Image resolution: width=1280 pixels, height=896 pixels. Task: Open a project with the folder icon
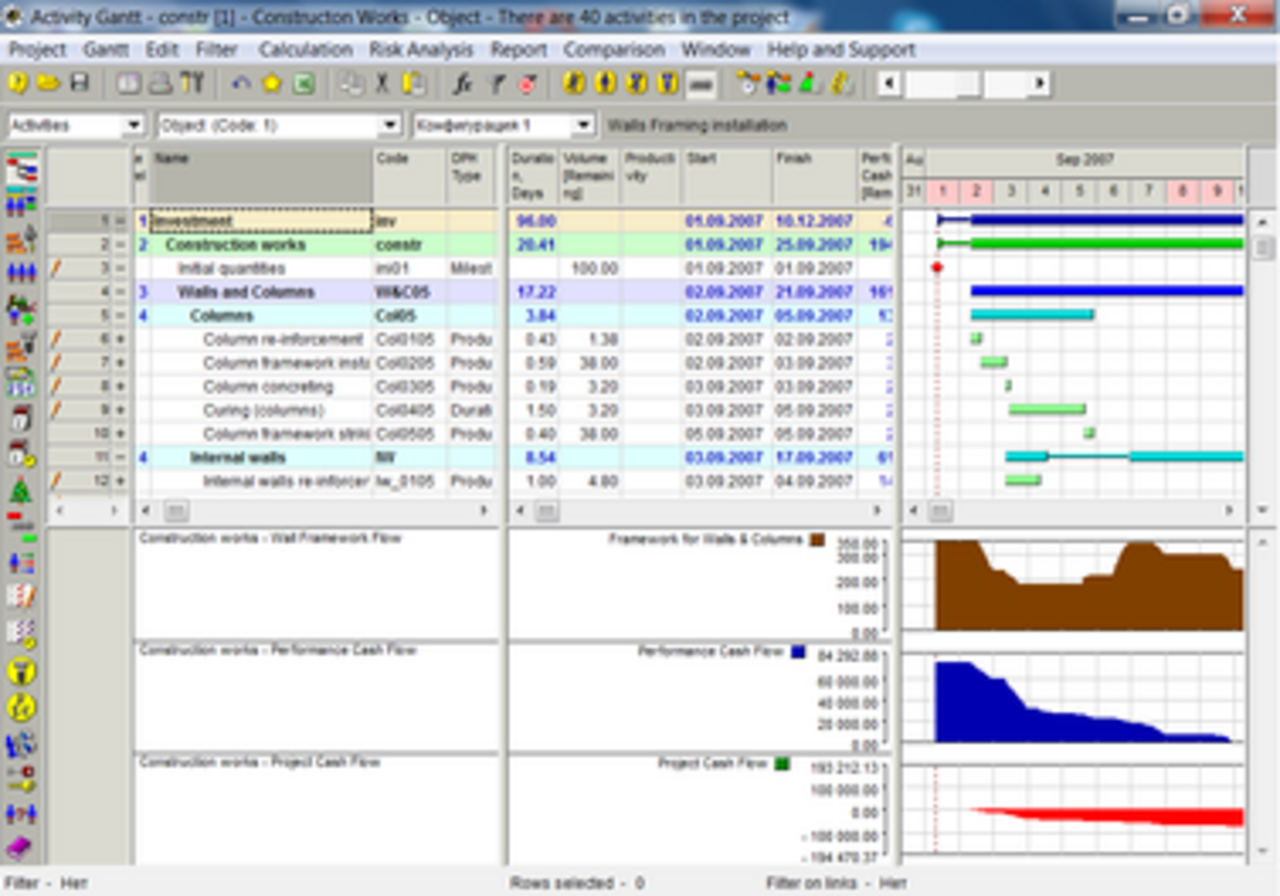[48, 84]
